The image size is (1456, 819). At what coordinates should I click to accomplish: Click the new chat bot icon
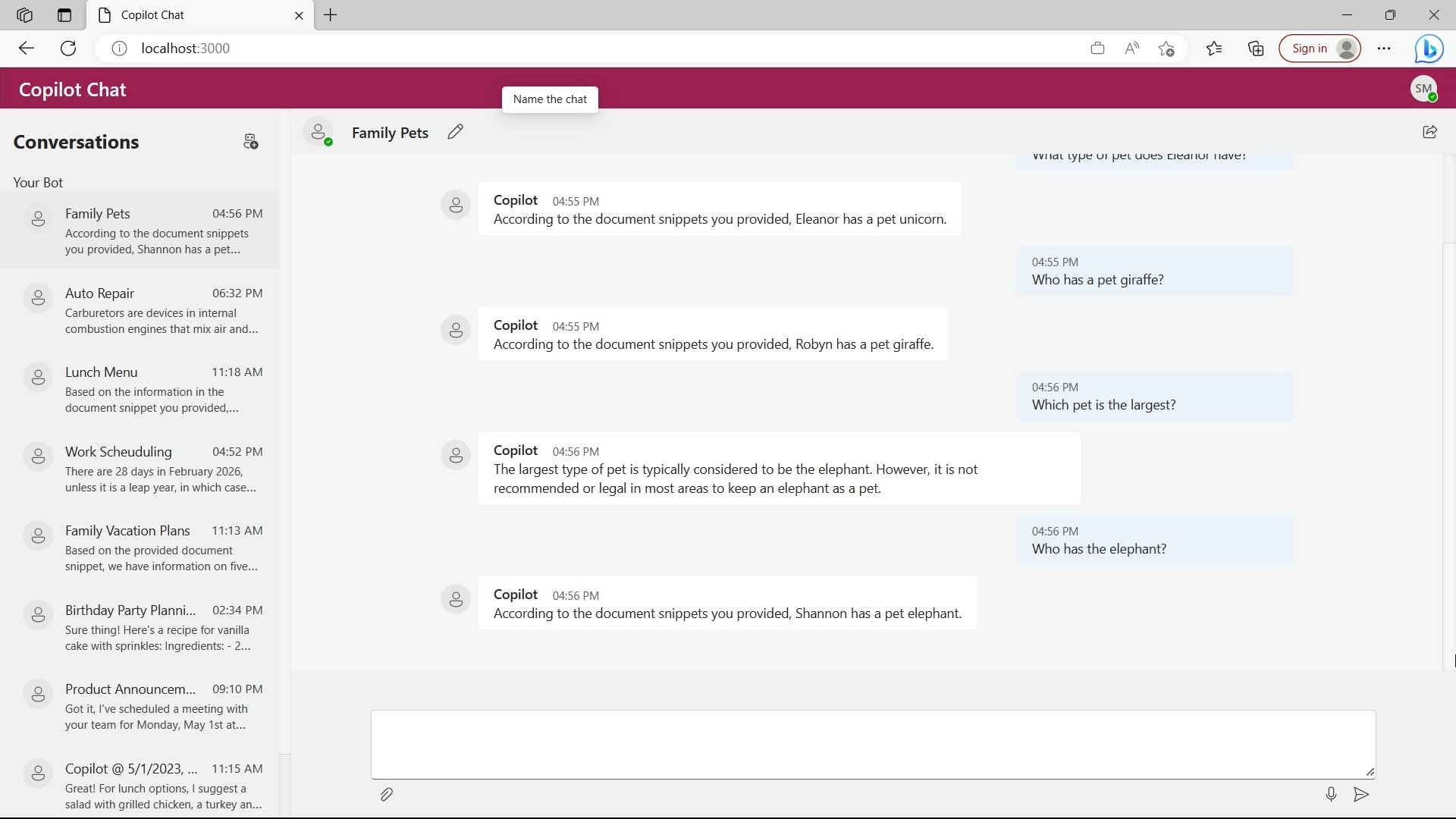pyautogui.click(x=250, y=142)
